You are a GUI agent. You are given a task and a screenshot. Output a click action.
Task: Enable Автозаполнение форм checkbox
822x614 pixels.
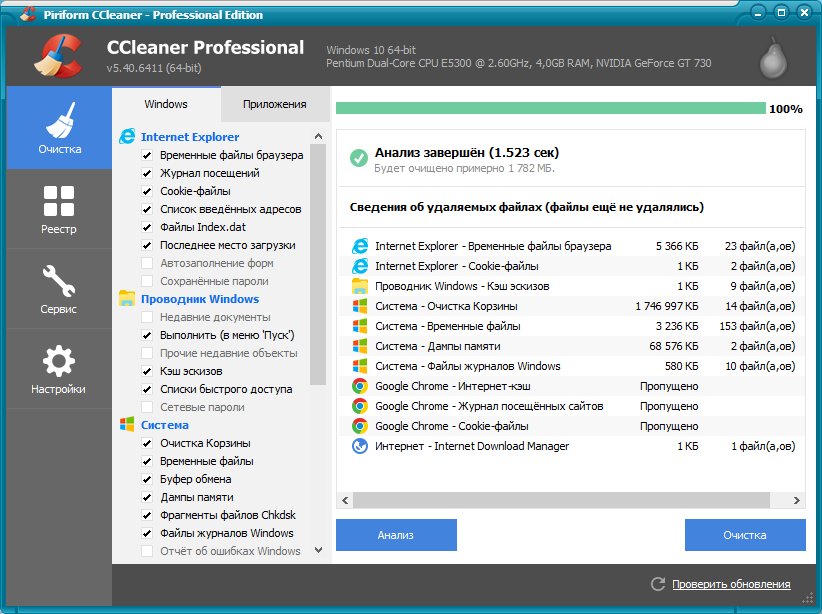[x=147, y=263]
